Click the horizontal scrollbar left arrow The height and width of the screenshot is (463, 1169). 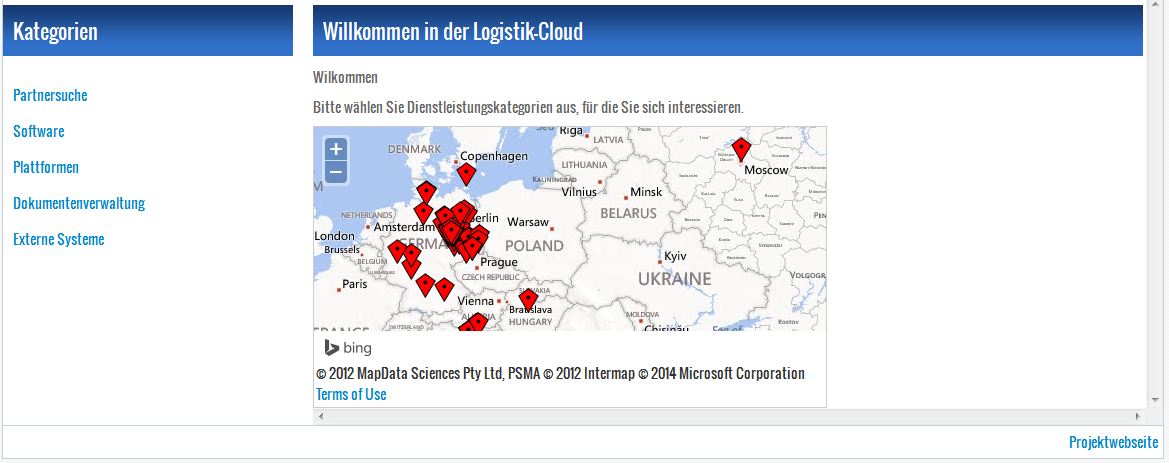321,416
